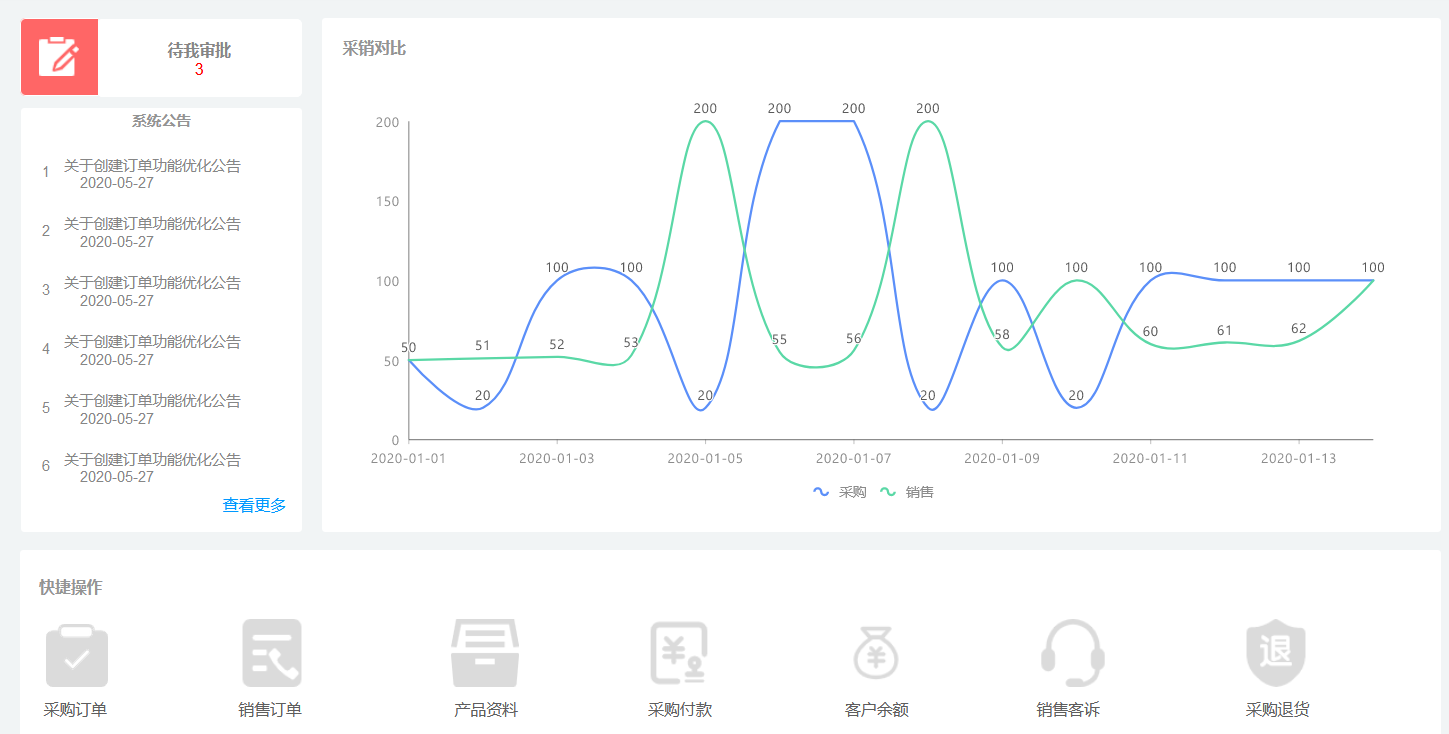This screenshot has height=734, width=1449.
Task: Toggle the 采购 series in chart legend
Action: coord(839,492)
